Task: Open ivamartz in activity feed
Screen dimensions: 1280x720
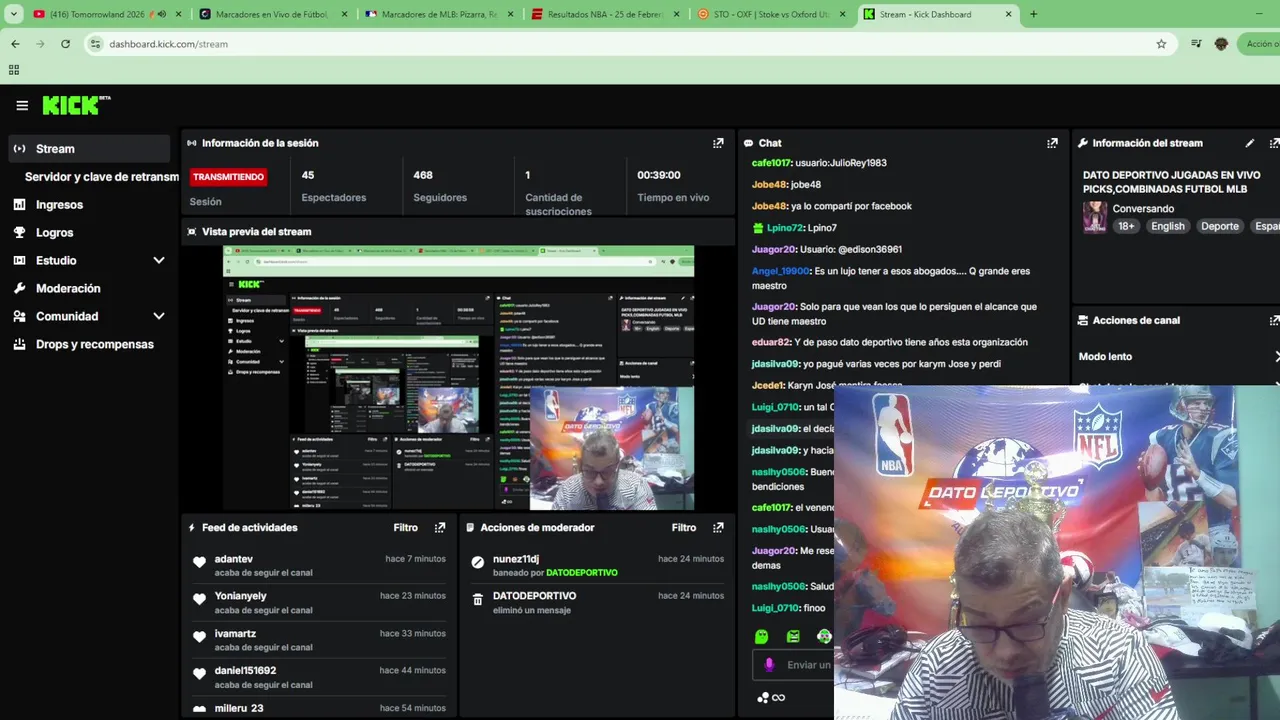Action: [x=235, y=634]
